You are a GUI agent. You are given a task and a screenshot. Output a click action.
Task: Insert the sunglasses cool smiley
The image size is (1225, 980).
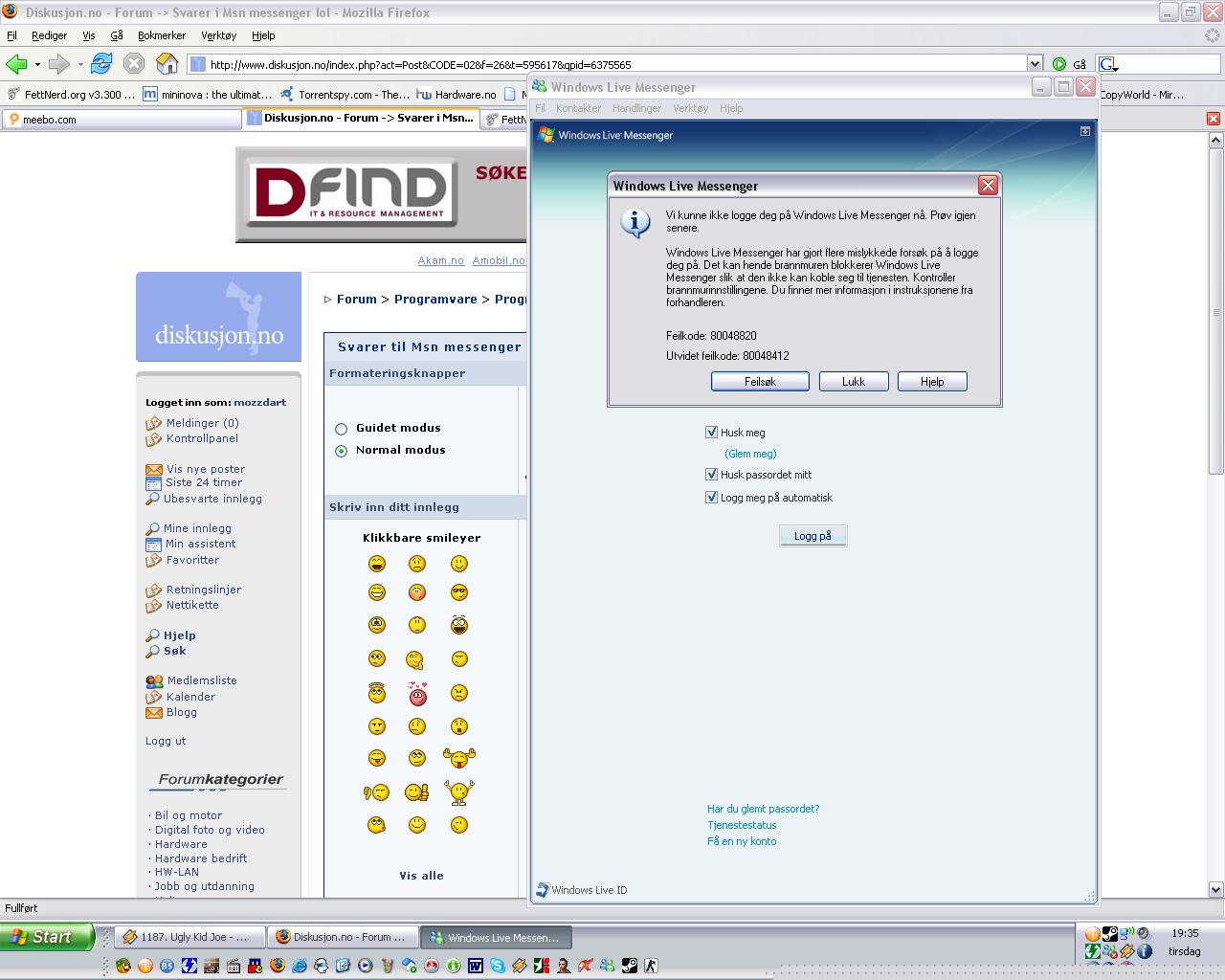(459, 592)
